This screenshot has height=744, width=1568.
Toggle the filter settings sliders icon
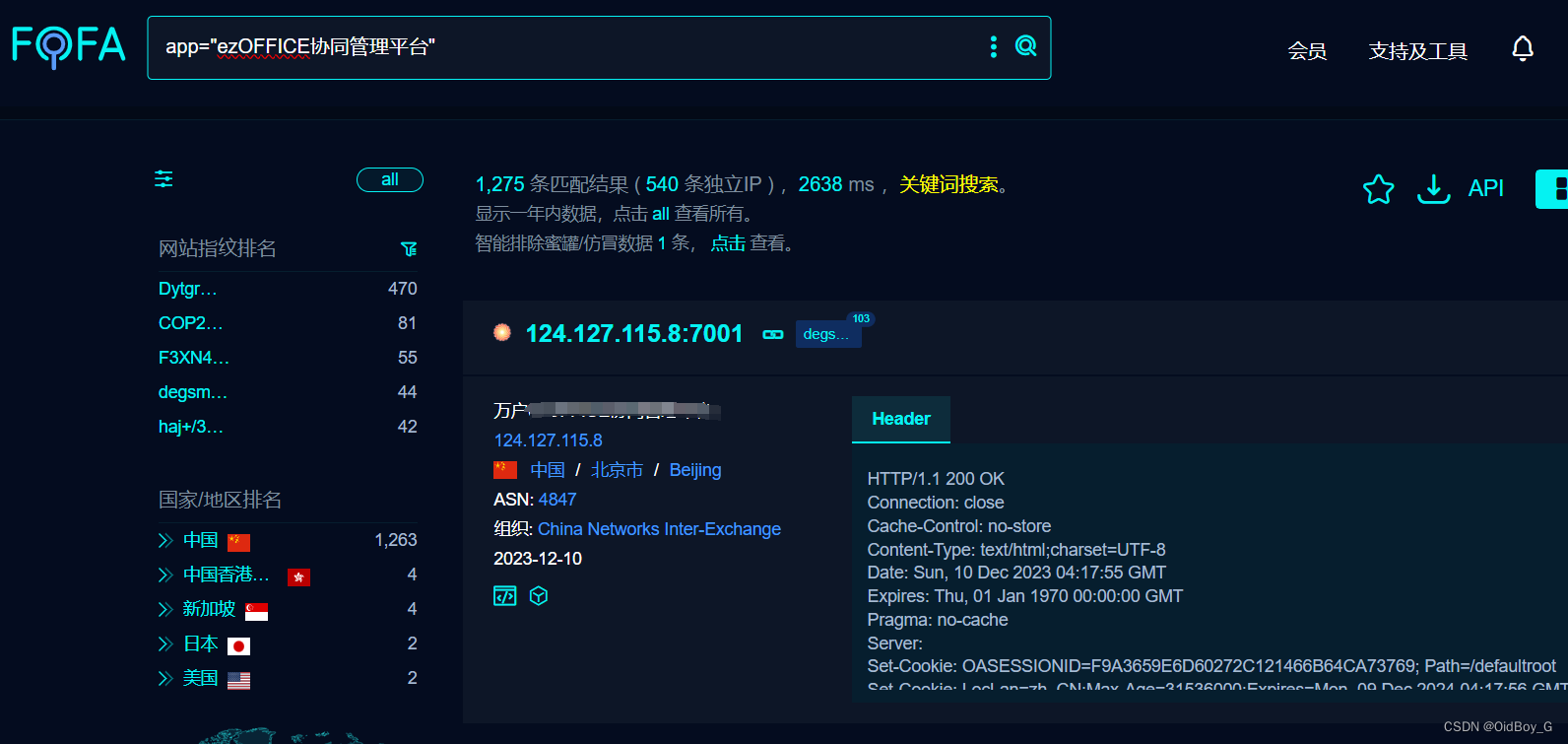[x=163, y=179]
